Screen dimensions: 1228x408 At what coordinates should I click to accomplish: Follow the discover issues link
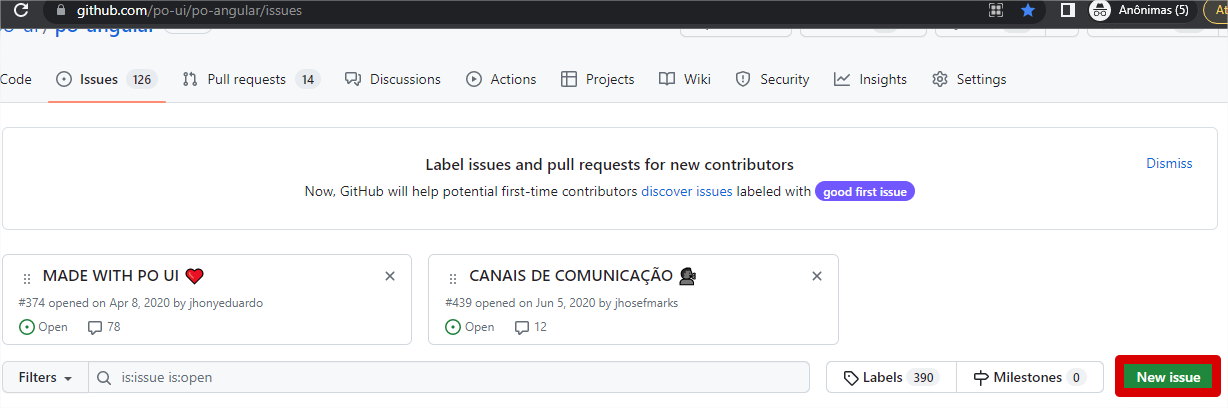point(687,191)
